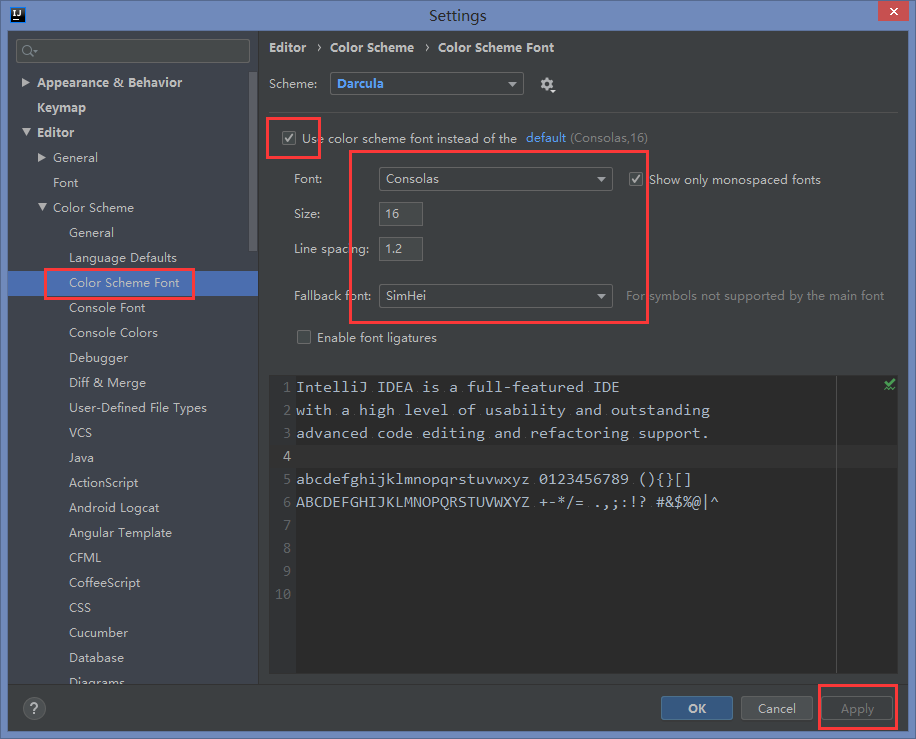
Task: Open the Font dropdown showing Consolas
Action: 494,178
